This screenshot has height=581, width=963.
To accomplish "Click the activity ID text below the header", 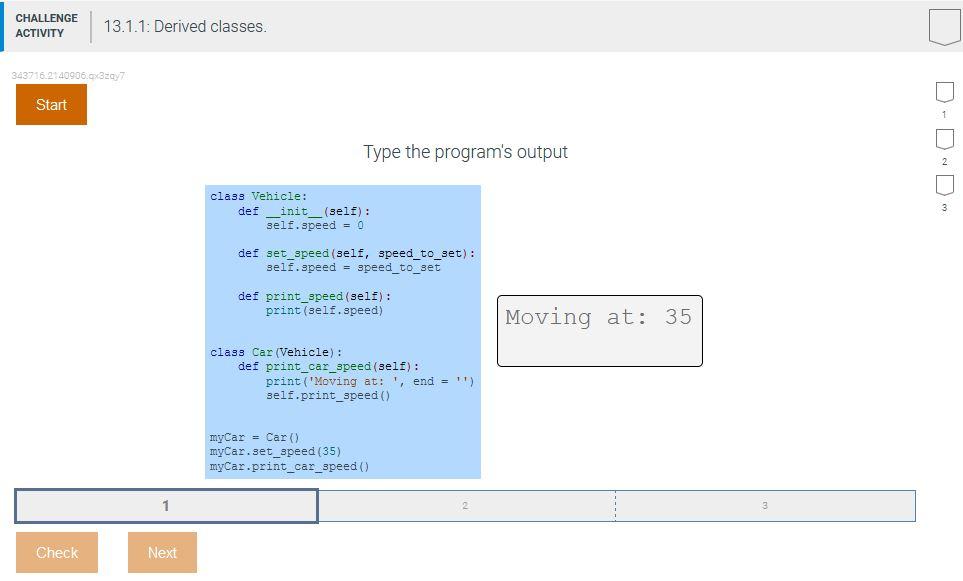I will point(67,76).
